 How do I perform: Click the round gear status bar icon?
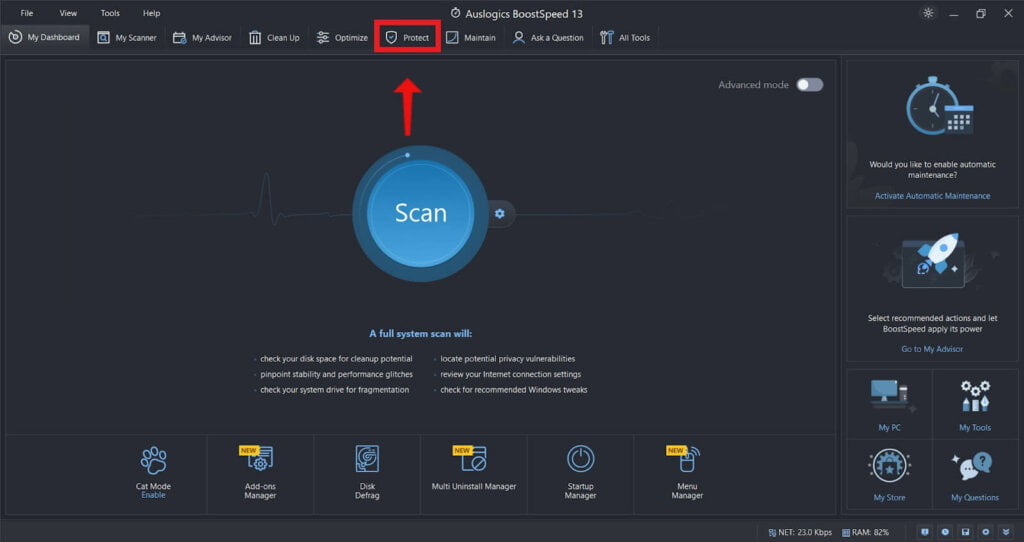coord(985,532)
